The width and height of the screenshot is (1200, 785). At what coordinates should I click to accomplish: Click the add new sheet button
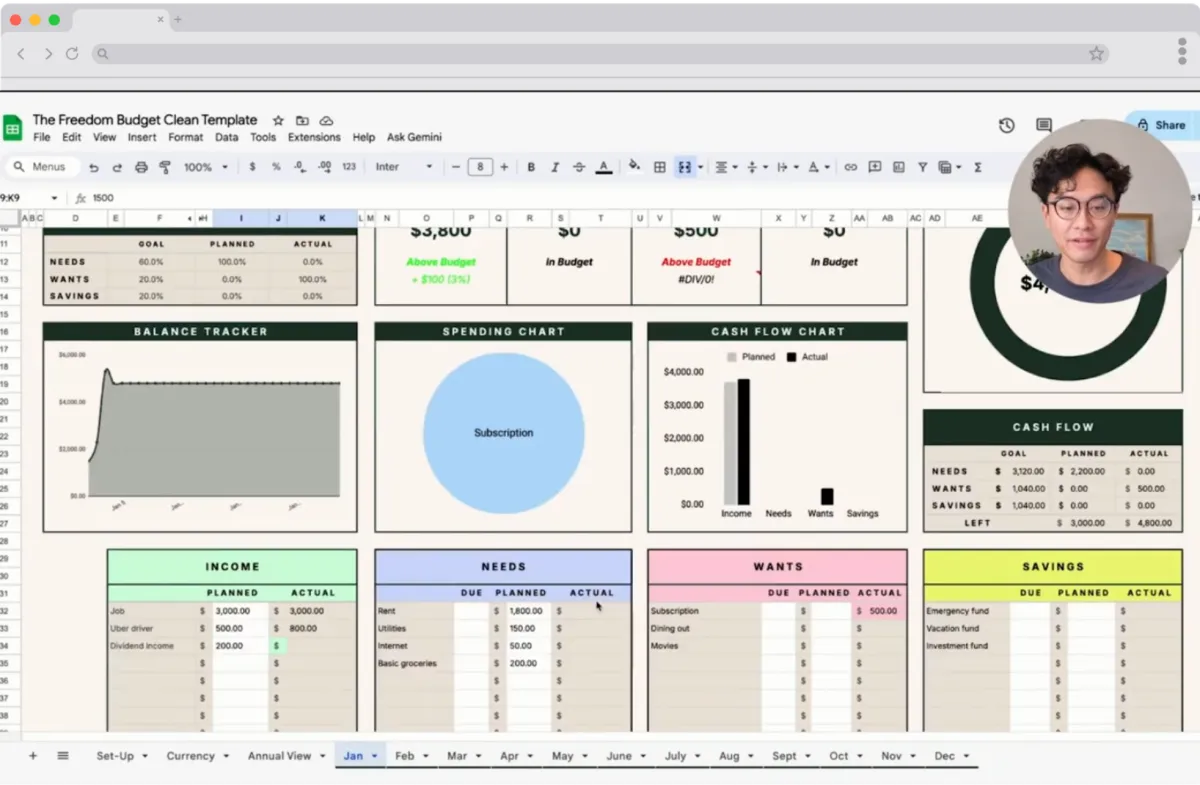[x=33, y=756]
